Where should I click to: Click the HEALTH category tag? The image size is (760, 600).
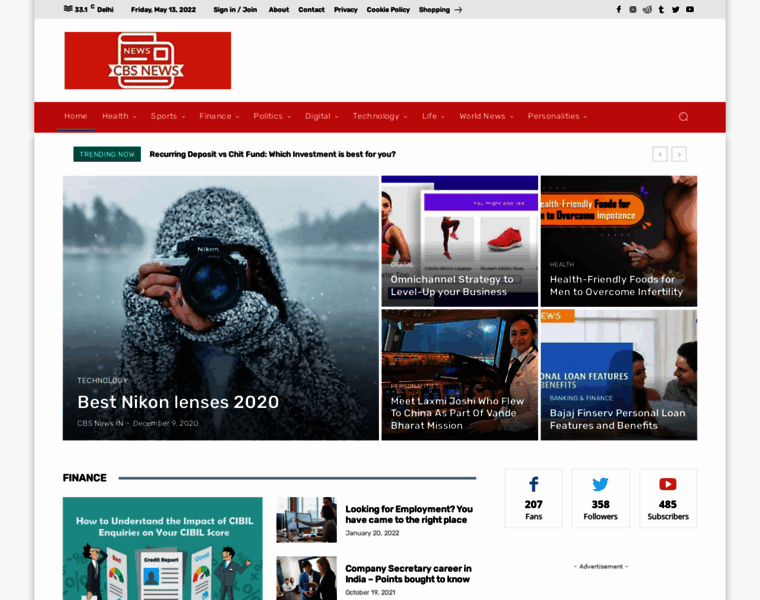tap(562, 265)
